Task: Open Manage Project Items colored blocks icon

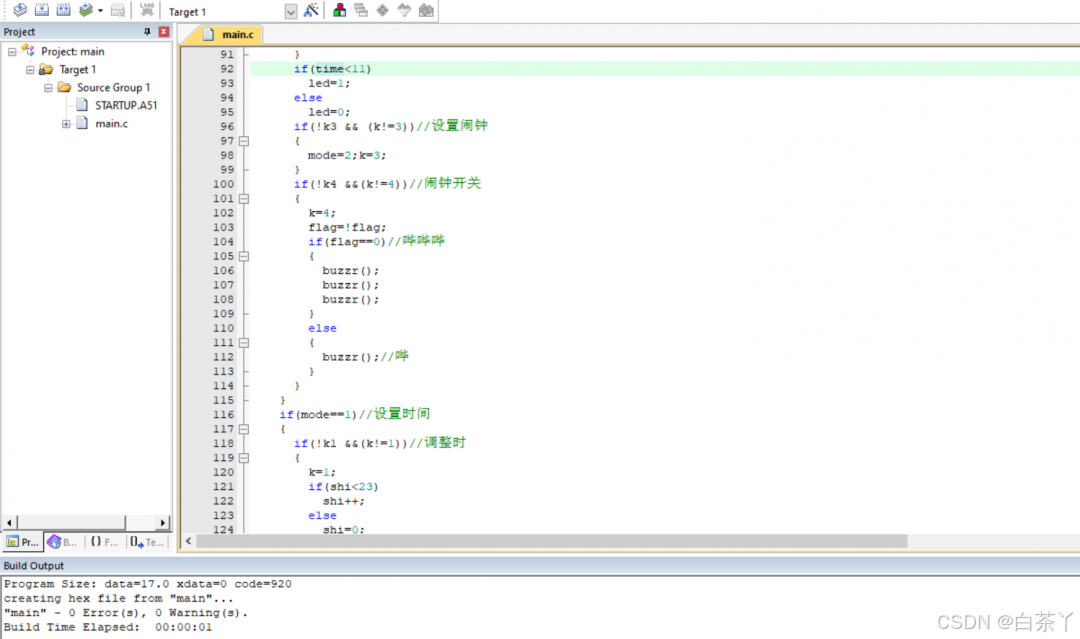Action: pyautogui.click(x=340, y=11)
